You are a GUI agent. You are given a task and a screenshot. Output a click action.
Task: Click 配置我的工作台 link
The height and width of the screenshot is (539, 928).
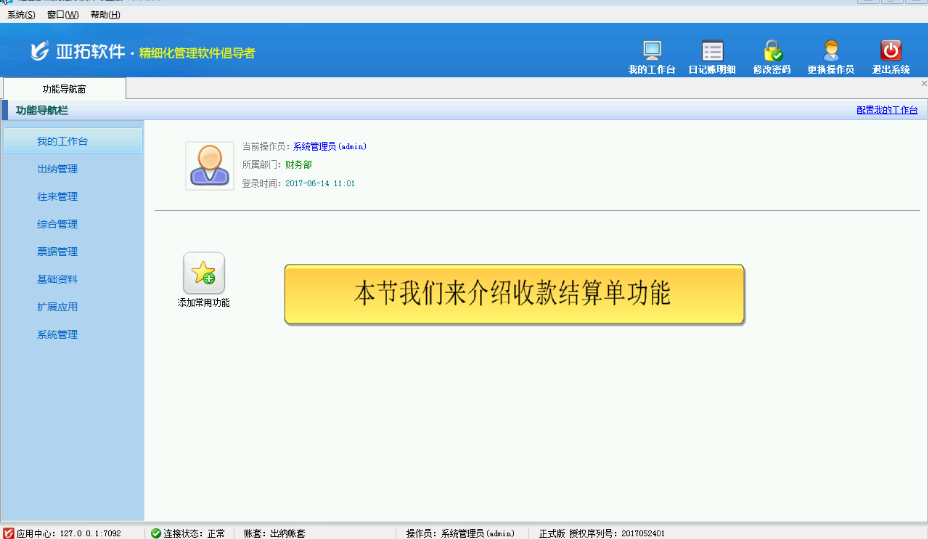pos(886,110)
